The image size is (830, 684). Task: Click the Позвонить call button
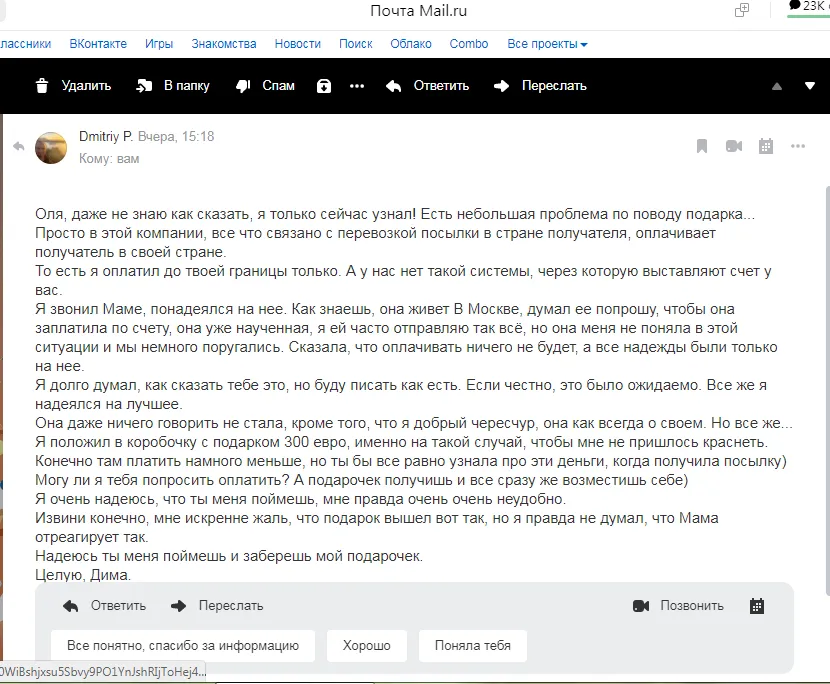[692, 606]
